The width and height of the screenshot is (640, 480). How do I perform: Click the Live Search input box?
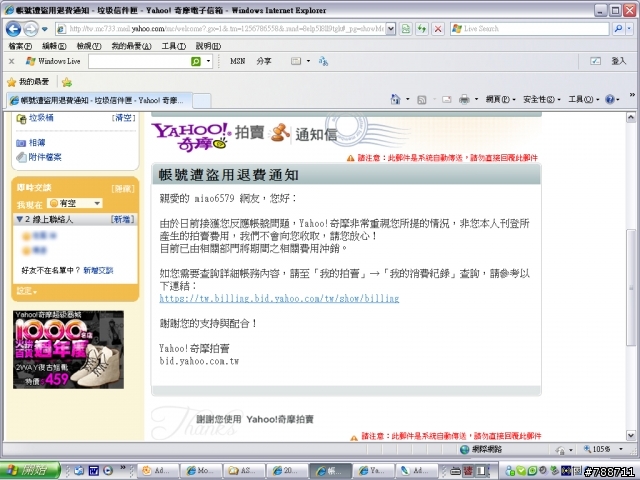tap(529, 29)
